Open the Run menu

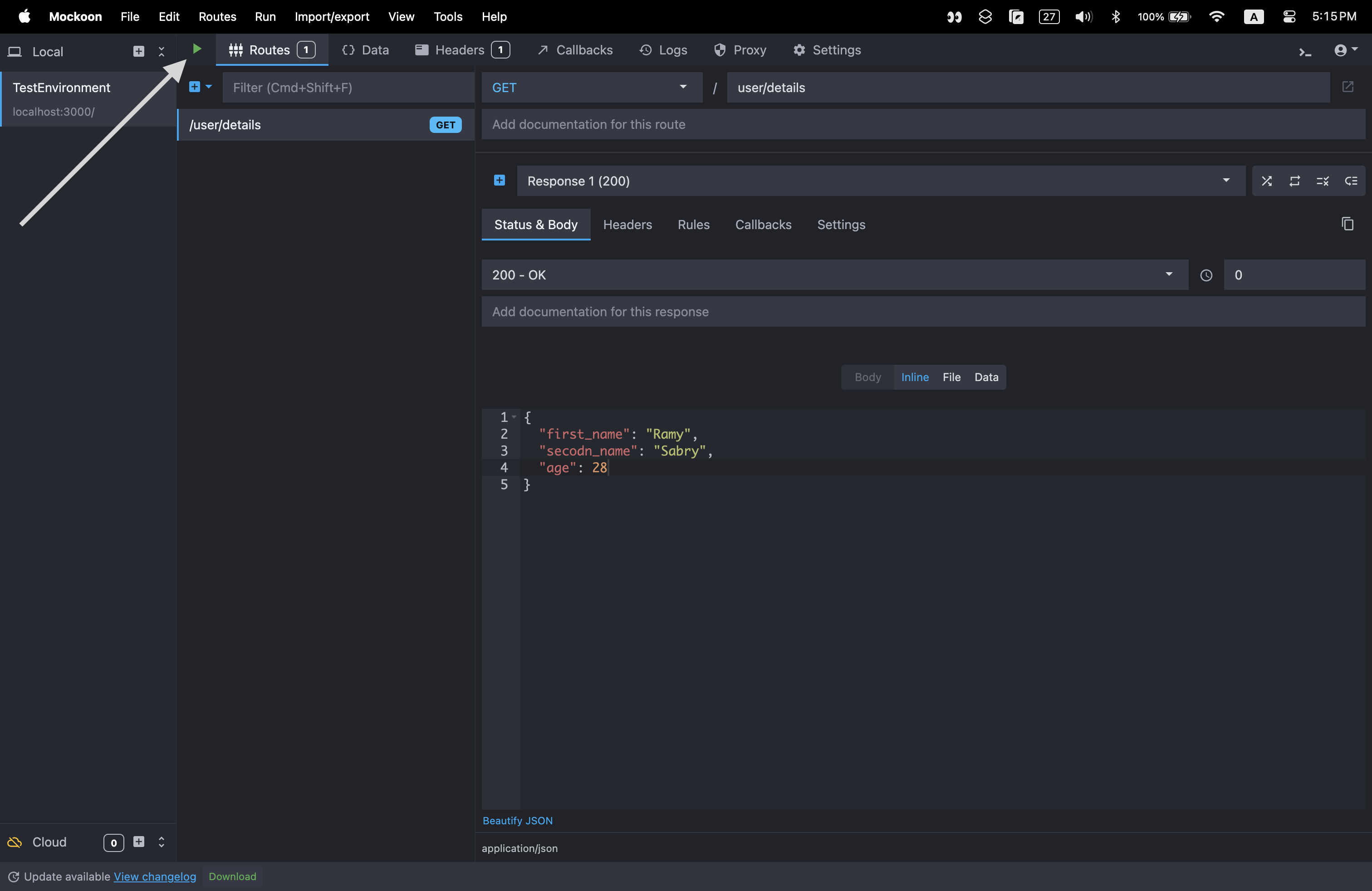(265, 17)
